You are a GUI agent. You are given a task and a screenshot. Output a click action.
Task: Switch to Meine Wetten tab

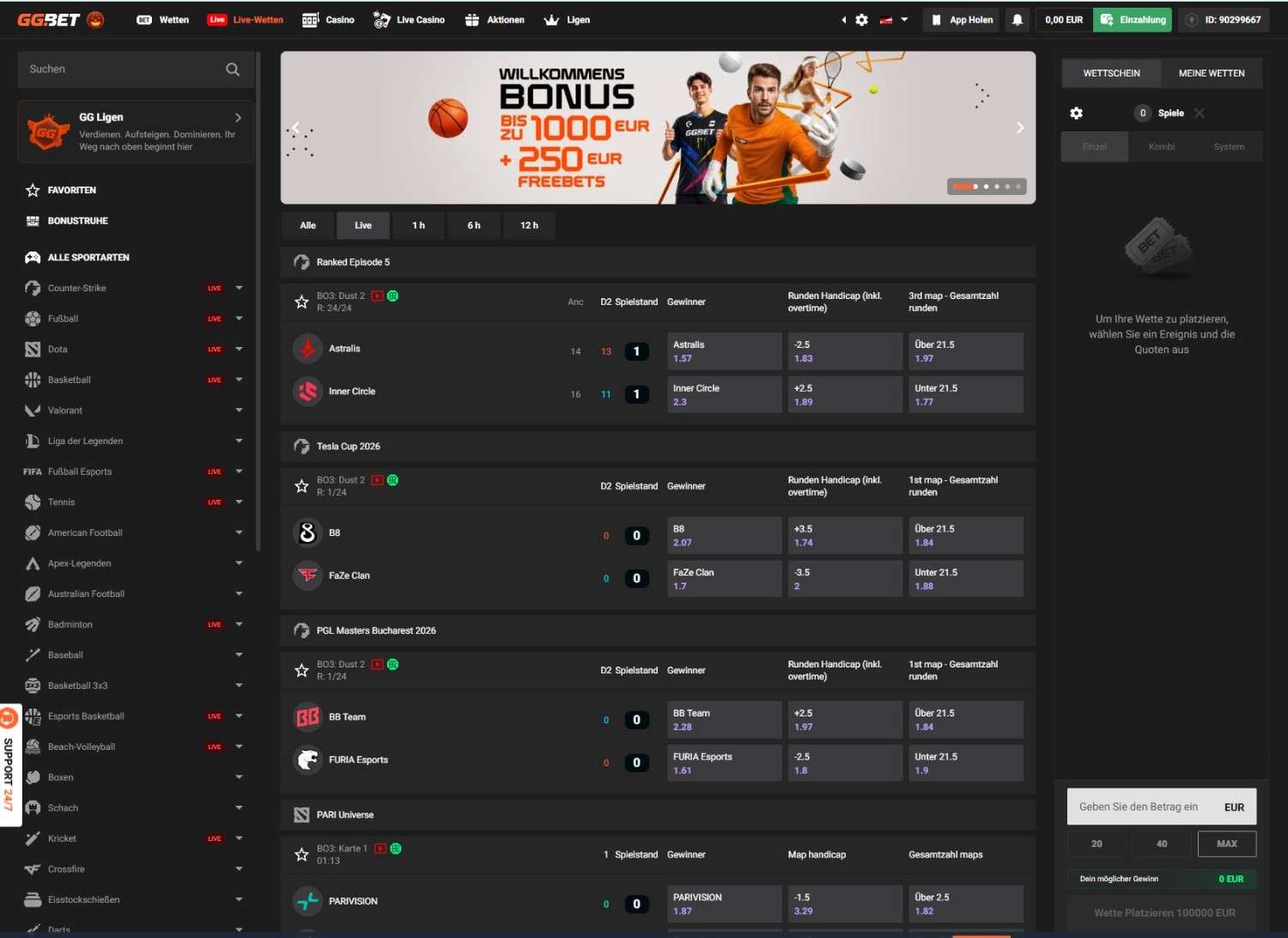coord(1212,73)
